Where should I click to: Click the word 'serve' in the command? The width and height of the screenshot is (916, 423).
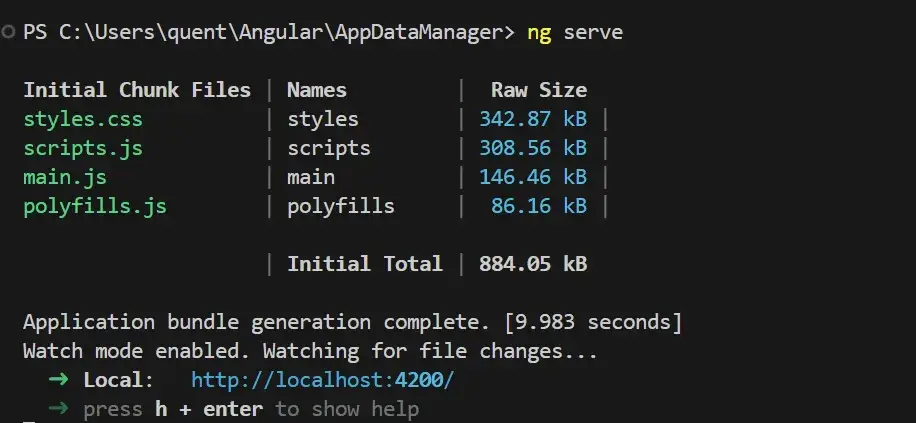(x=593, y=32)
